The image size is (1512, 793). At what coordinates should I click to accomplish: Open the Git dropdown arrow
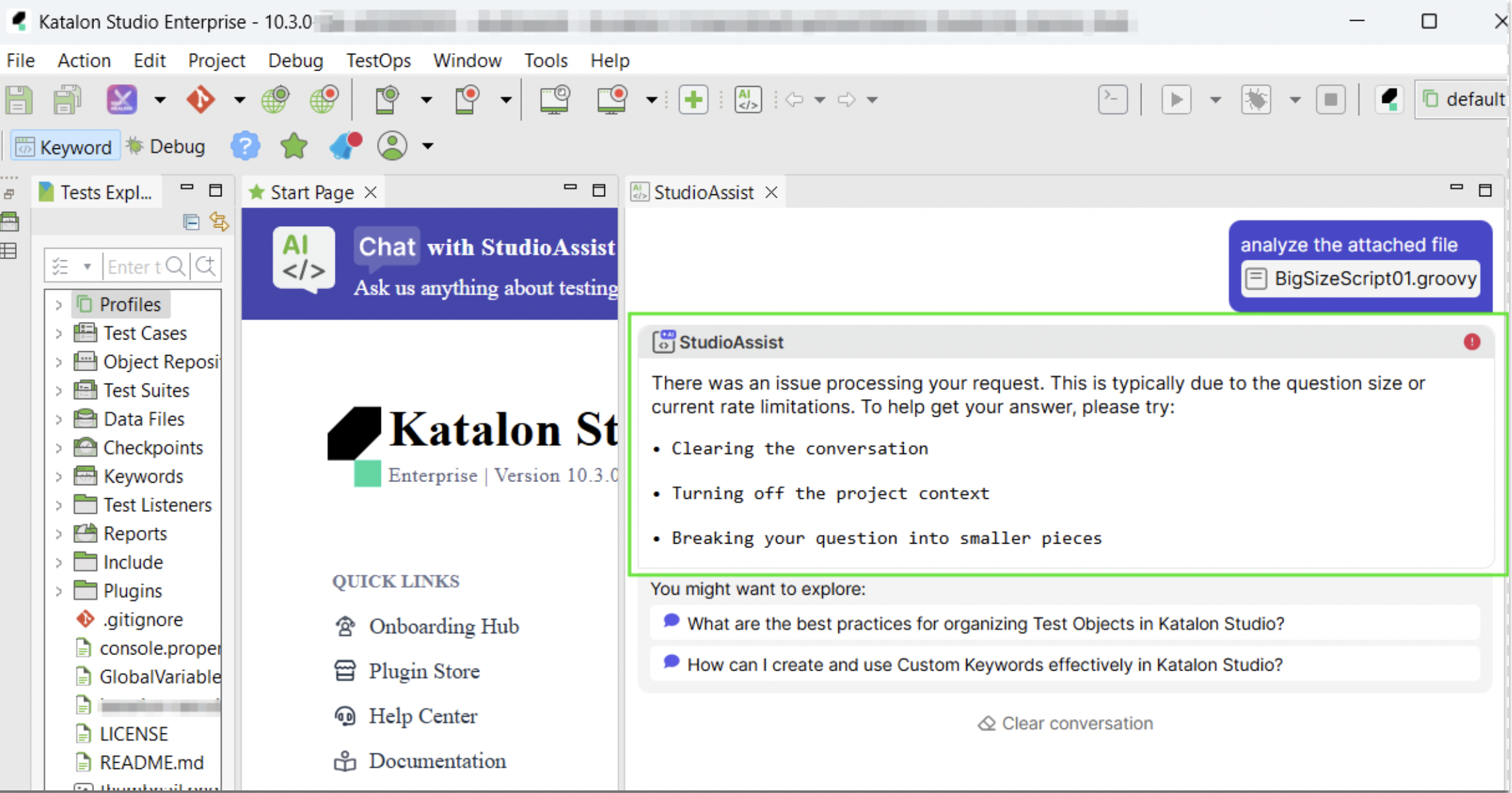[240, 100]
